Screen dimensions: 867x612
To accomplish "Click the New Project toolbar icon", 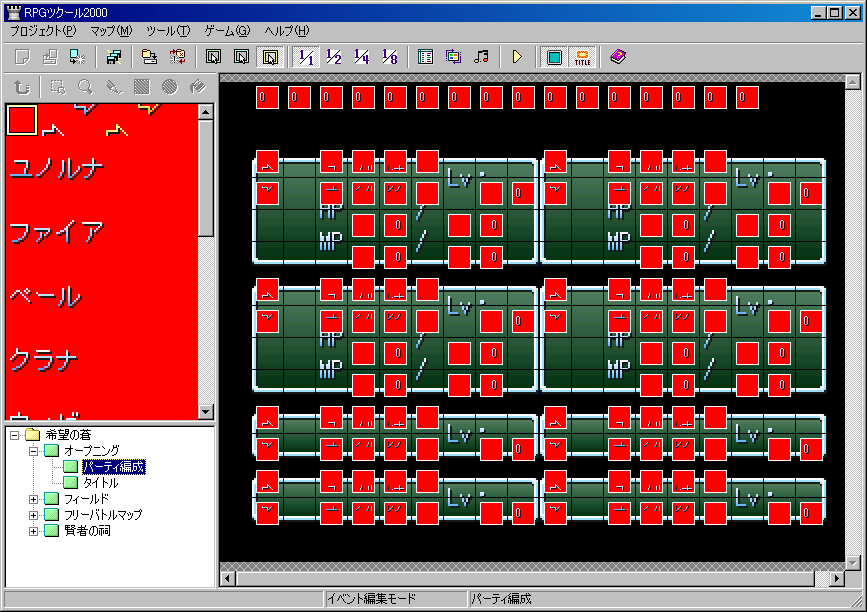I will pos(22,57).
